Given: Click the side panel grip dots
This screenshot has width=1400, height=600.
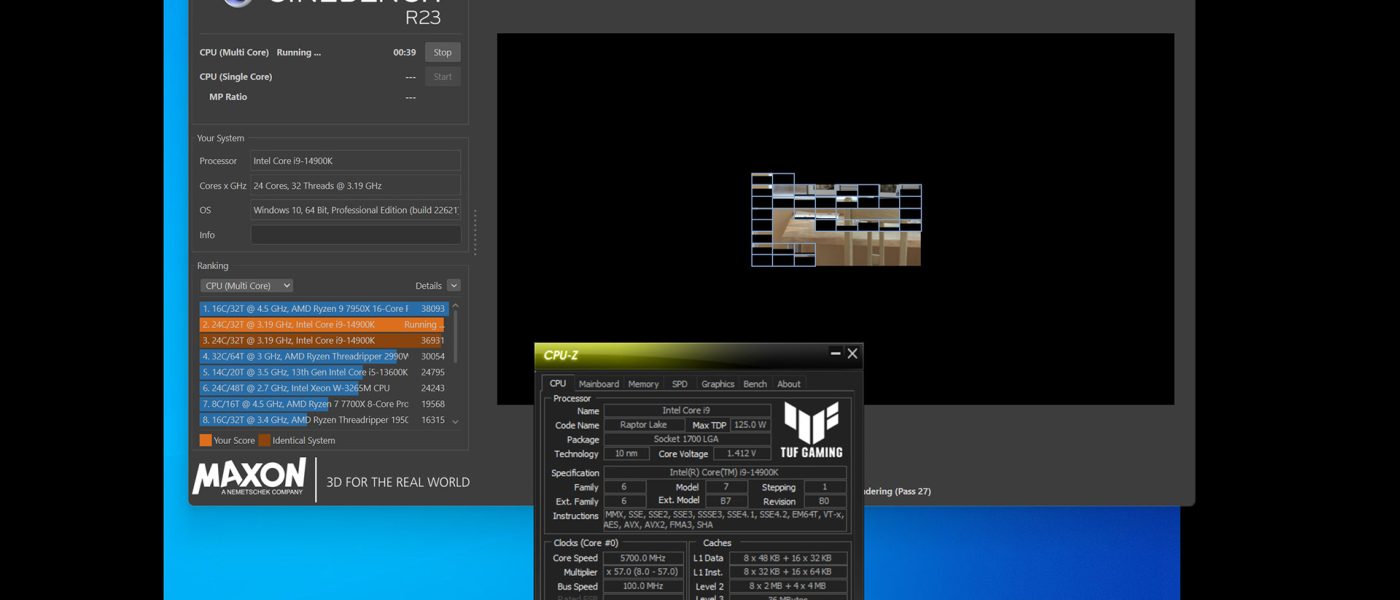Looking at the screenshot, I should click(475, 232).
